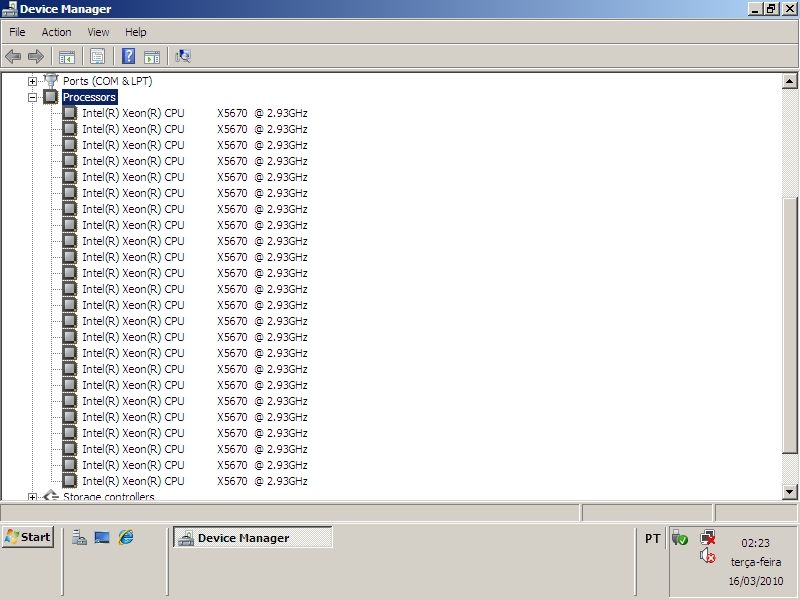Click the muted volume tray icon
Image resolution: width=800 pixels, height=600 pixels.
point(708,555)
